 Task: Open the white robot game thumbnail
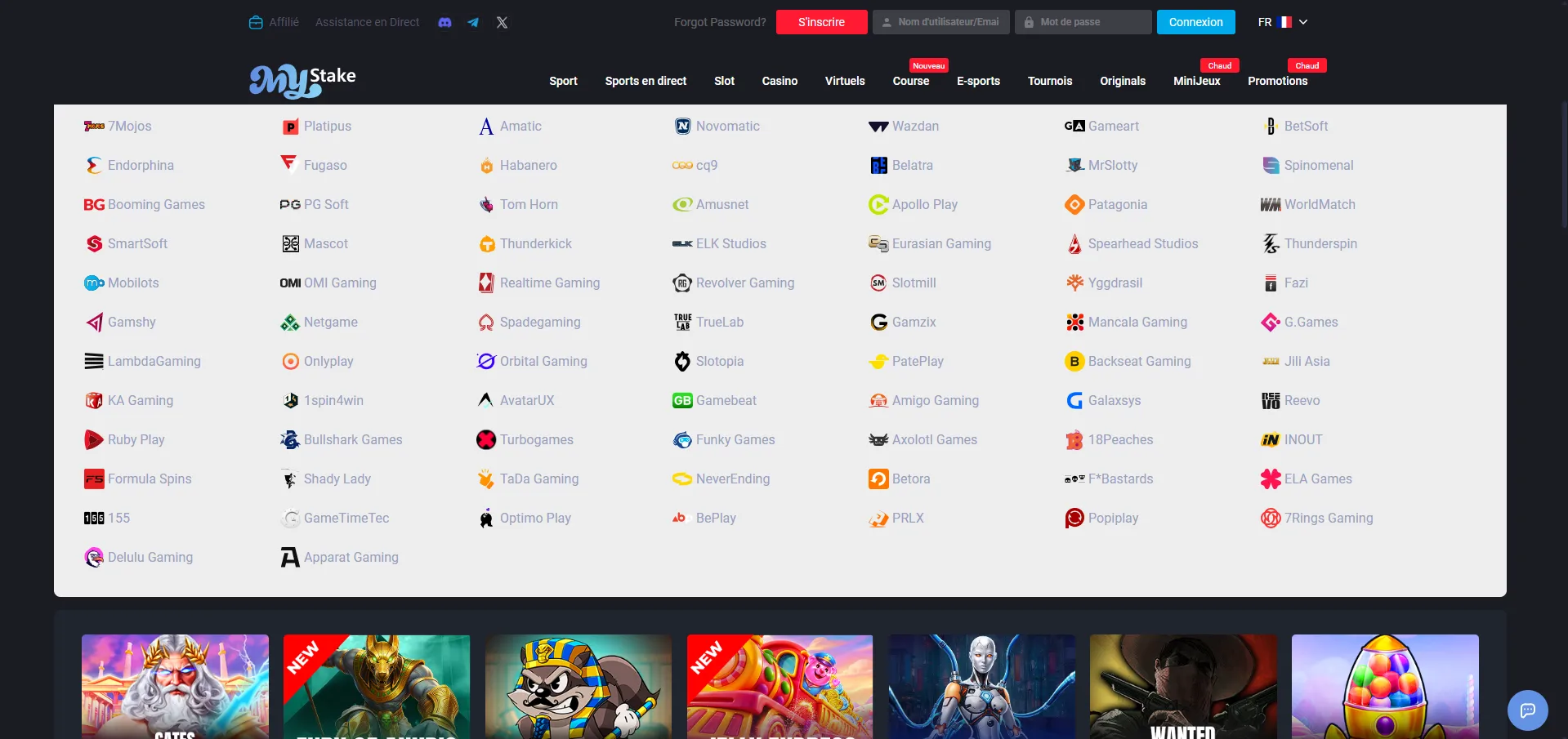[x=982, y=687]
